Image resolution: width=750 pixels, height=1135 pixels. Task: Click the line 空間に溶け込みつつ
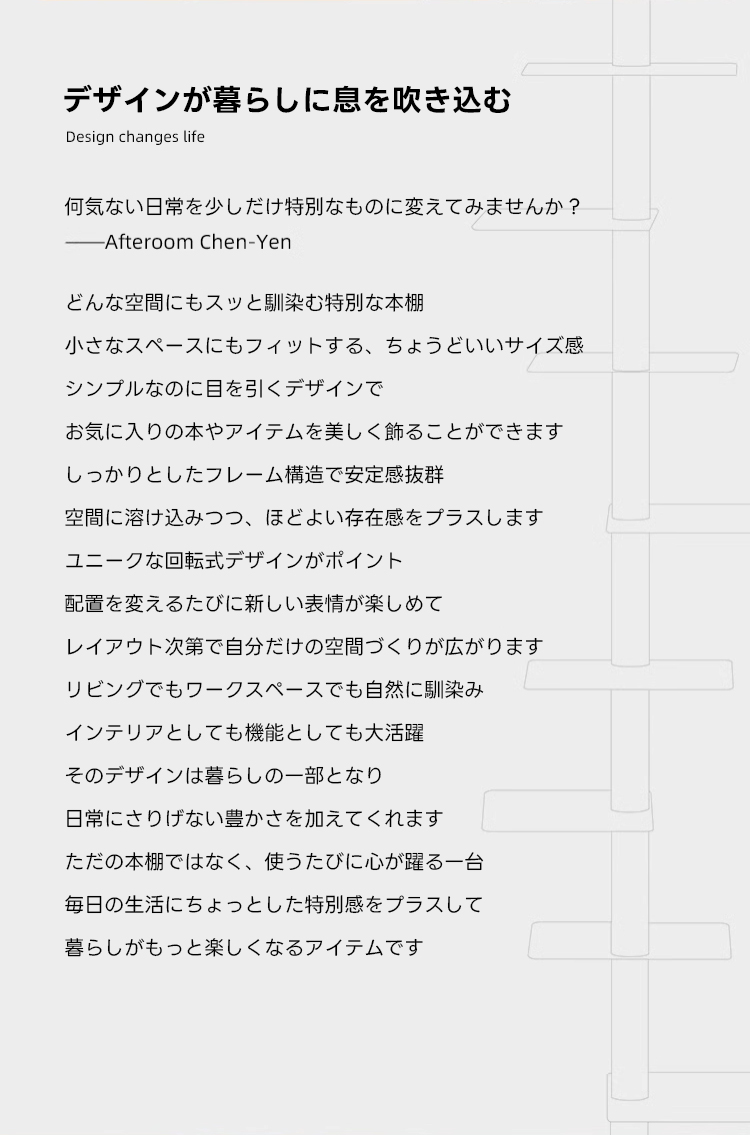point(304,518)
